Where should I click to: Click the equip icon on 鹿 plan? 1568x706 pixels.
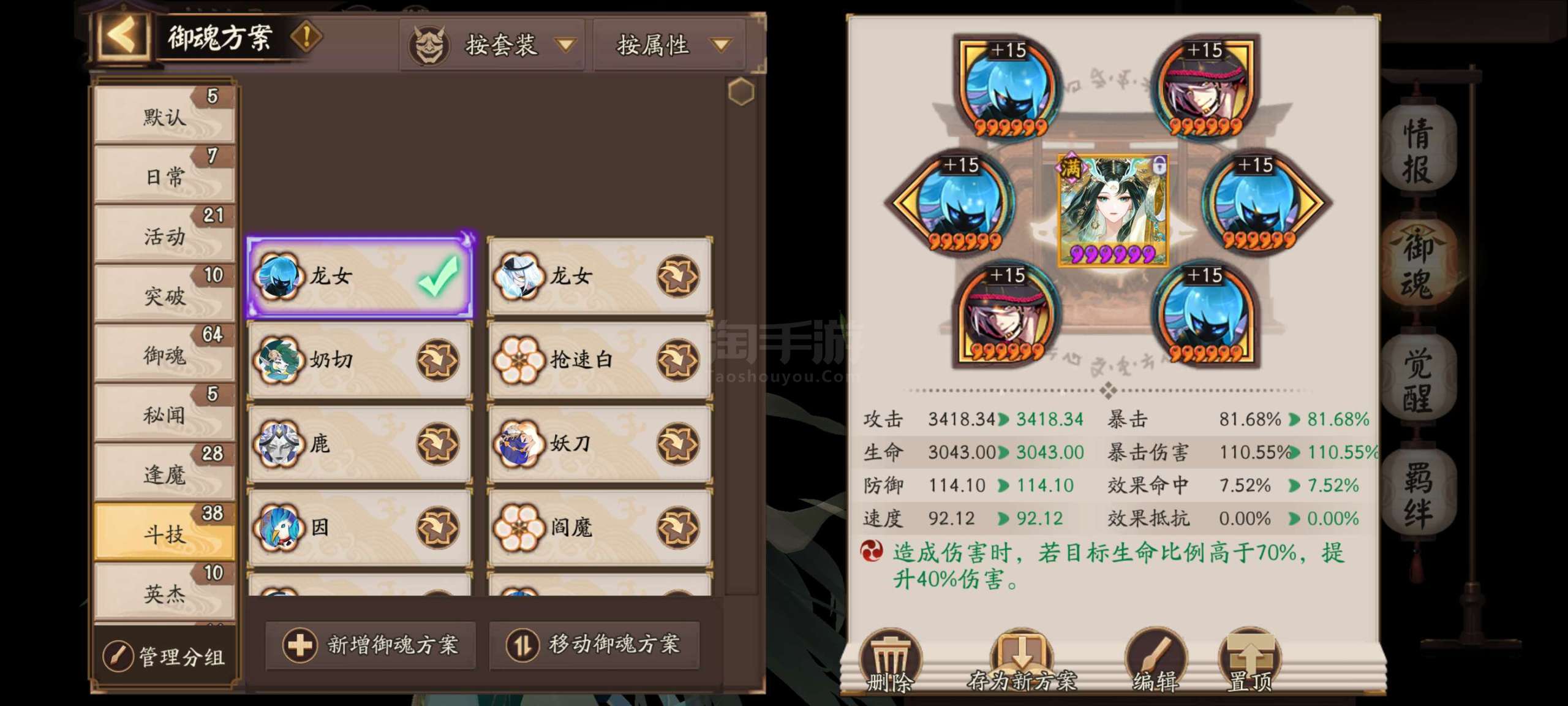(x=437, y=444)
